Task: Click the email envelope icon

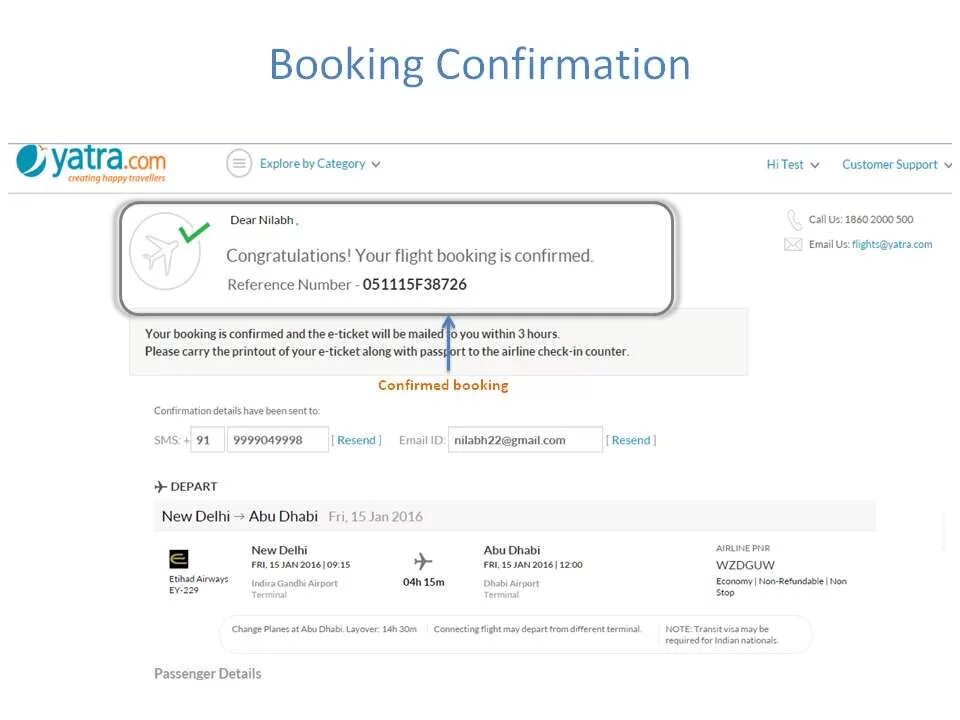Action: [x=793, y=244]
